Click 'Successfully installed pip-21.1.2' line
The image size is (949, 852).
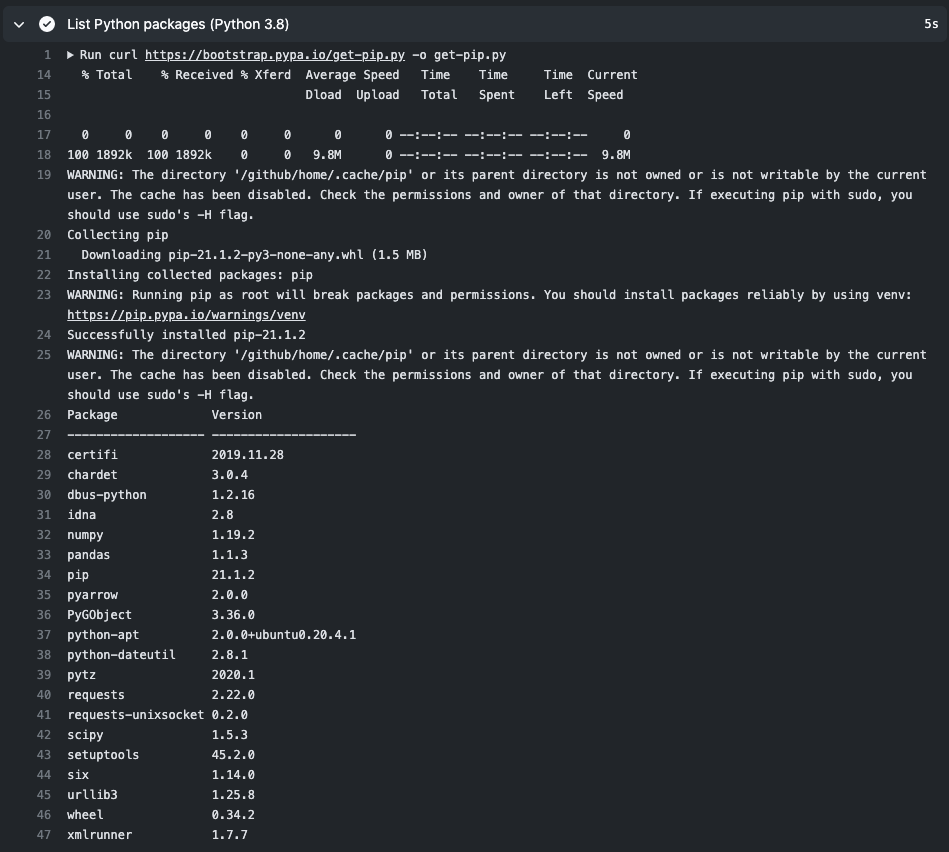[186, 335]
